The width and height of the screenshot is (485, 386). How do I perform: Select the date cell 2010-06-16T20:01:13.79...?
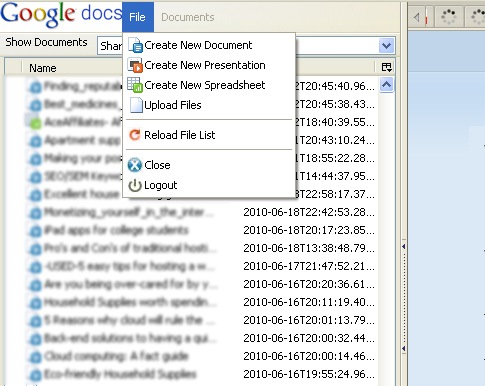(x=309, y=320)
